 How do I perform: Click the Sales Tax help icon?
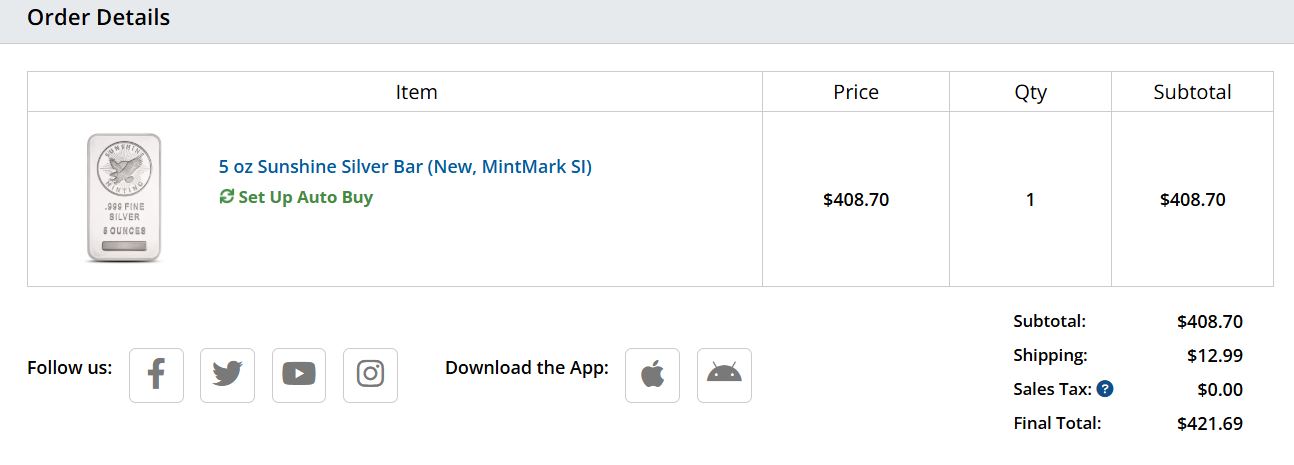[1105, 389]
